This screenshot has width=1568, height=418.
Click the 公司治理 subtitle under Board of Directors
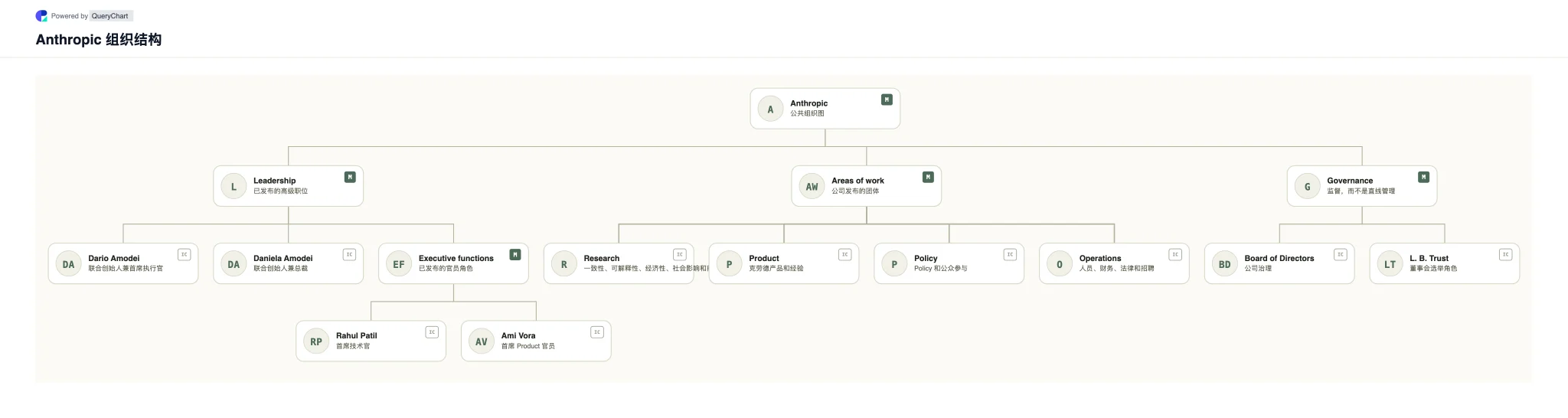tap(1258, 269)
